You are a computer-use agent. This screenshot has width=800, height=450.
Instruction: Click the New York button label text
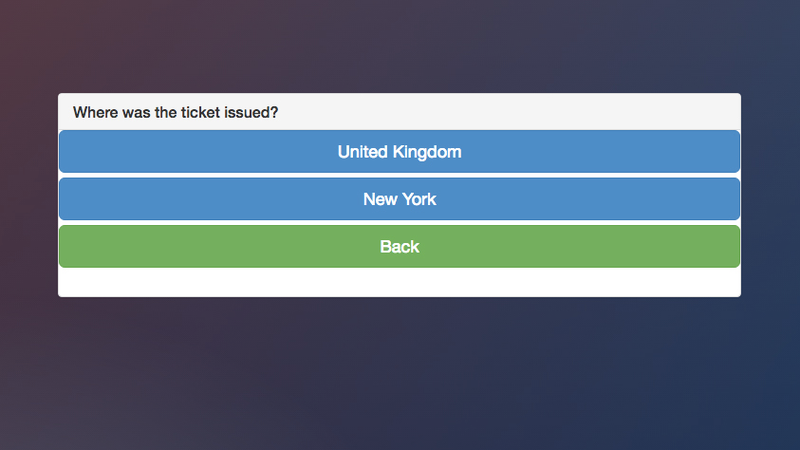click(x=399, y=199)
